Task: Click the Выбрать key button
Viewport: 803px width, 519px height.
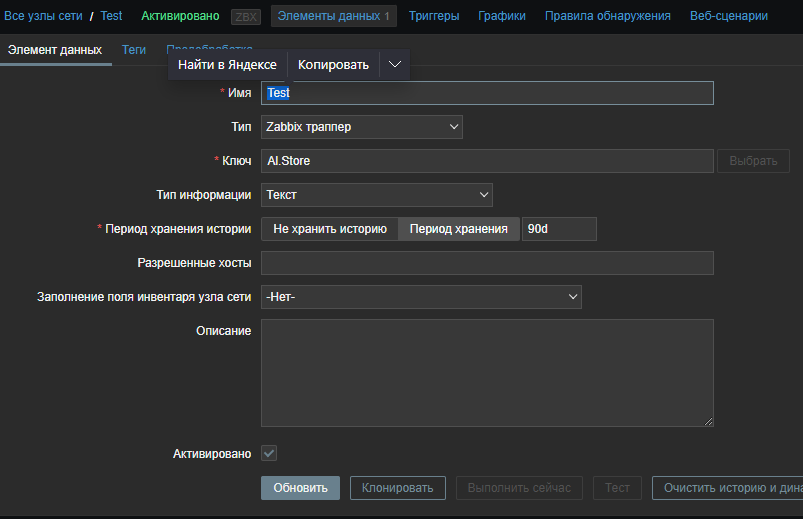Action: [753, 161]
